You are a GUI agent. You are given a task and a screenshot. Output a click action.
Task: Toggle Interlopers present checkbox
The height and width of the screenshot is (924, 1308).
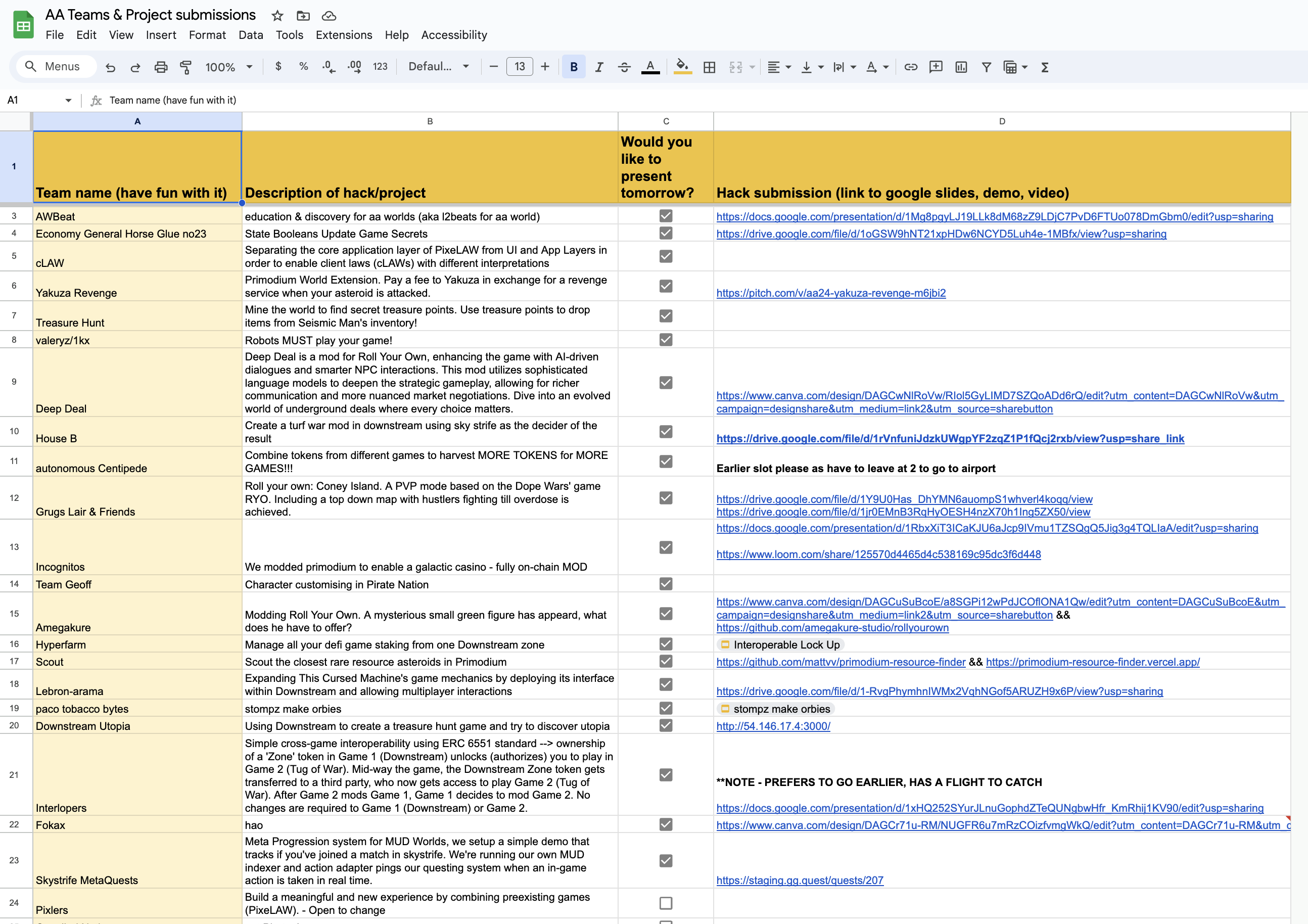pyautogui.click(x=666, y=775)
